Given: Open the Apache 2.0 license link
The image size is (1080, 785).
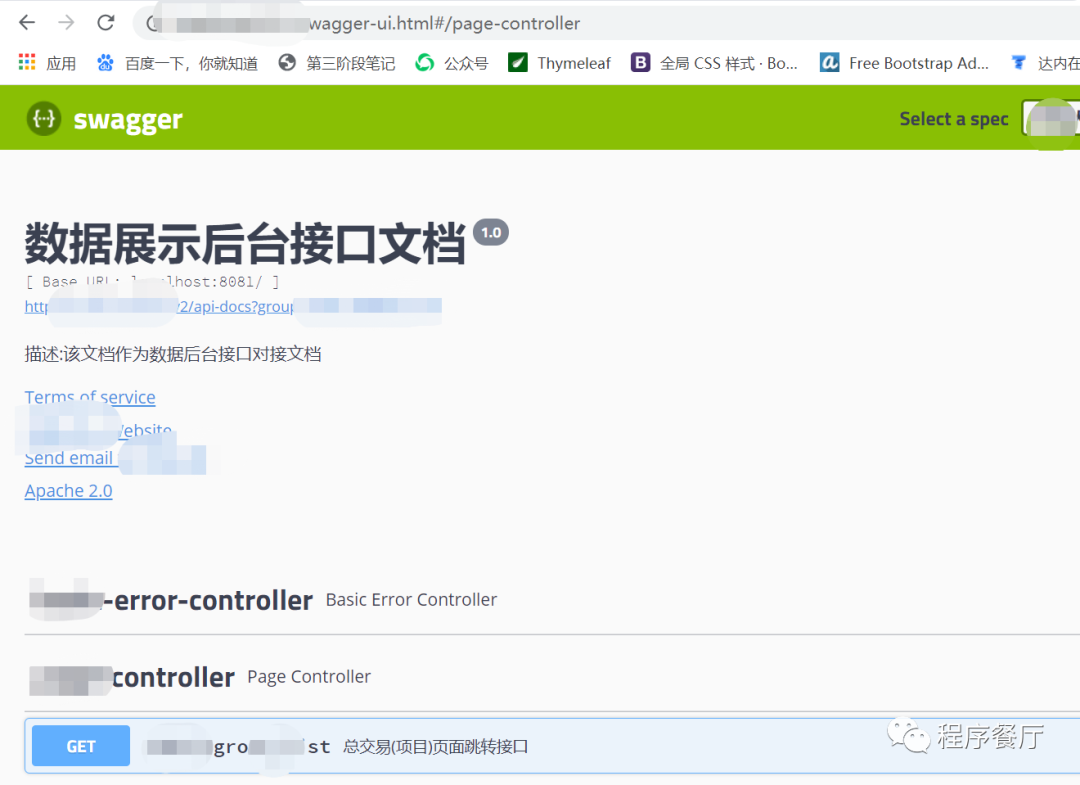Looking at the screenshot, I should 68,491.
